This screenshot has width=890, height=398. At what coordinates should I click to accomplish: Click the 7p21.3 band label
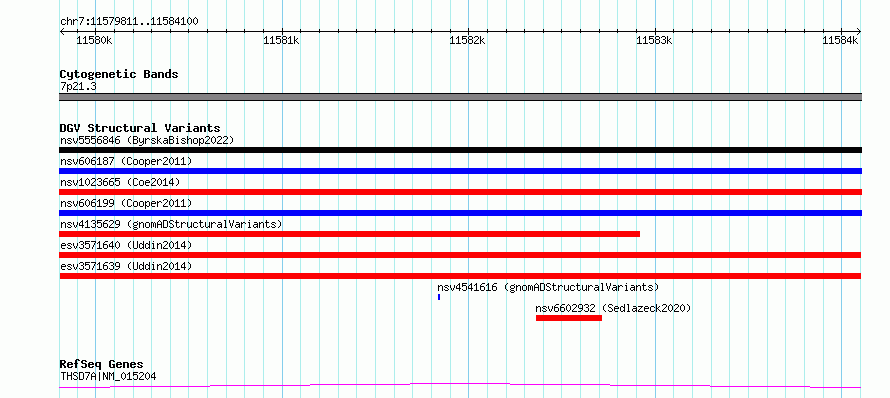pyautogui.click(x=78, y=87)
